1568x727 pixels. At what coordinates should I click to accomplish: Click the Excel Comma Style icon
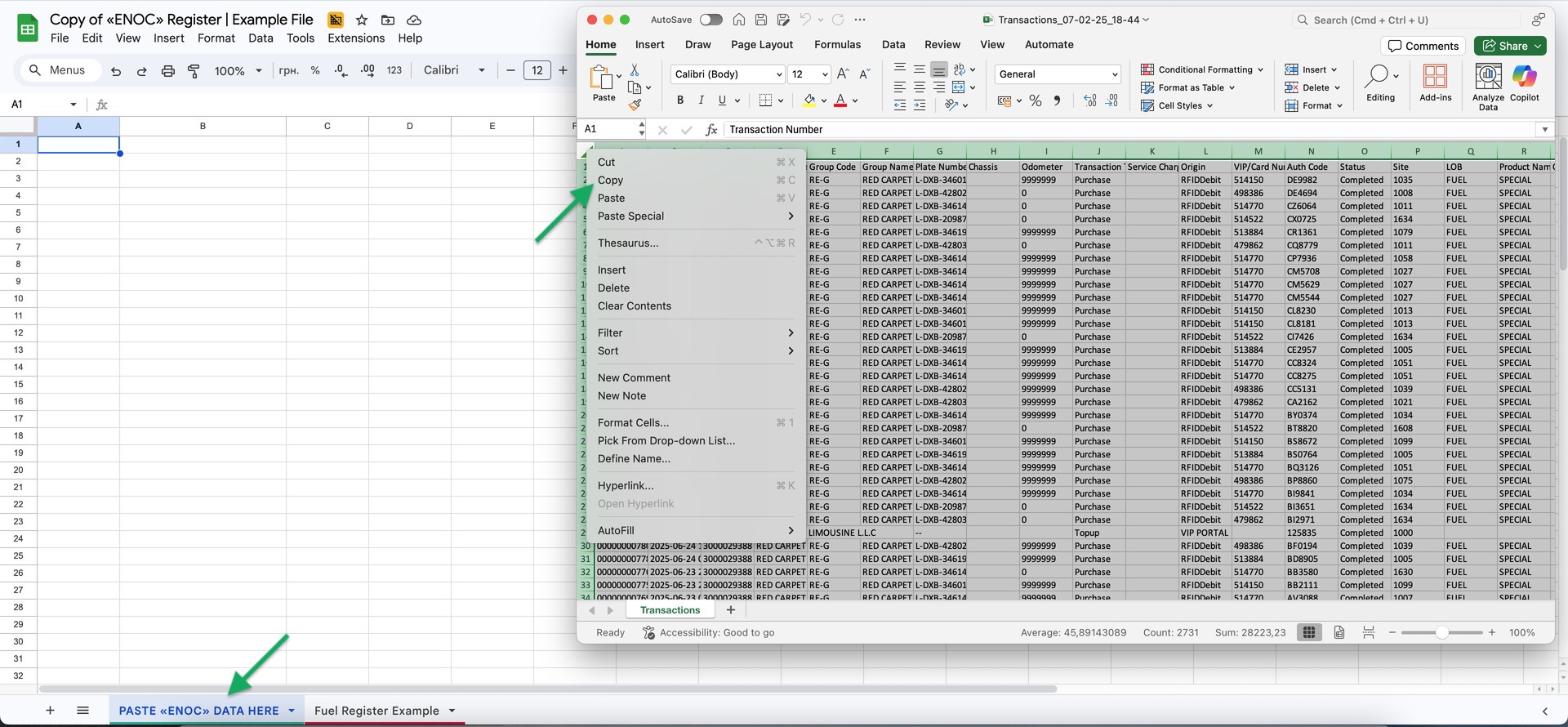coord(1058,100)
